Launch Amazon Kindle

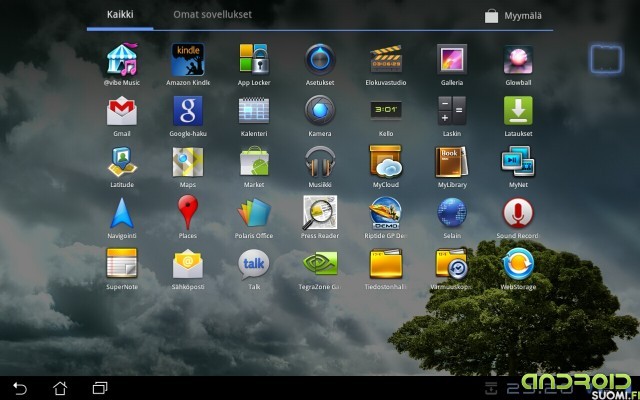point(188,60)
